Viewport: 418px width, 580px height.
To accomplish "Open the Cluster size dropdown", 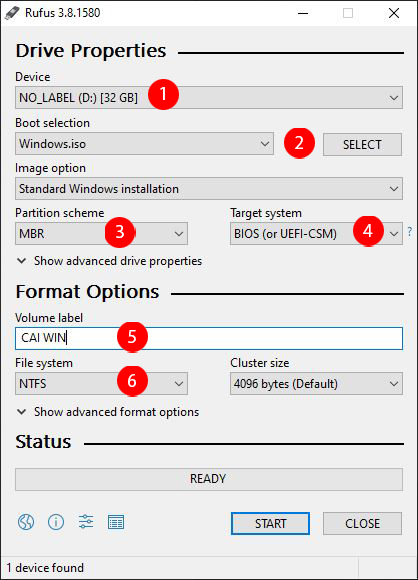I will pos(316,384).
